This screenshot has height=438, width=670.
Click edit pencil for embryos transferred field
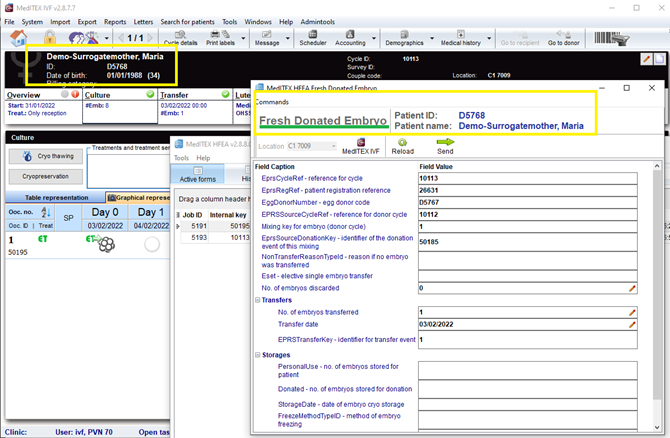pyautogui.click(x=632, y=312)
